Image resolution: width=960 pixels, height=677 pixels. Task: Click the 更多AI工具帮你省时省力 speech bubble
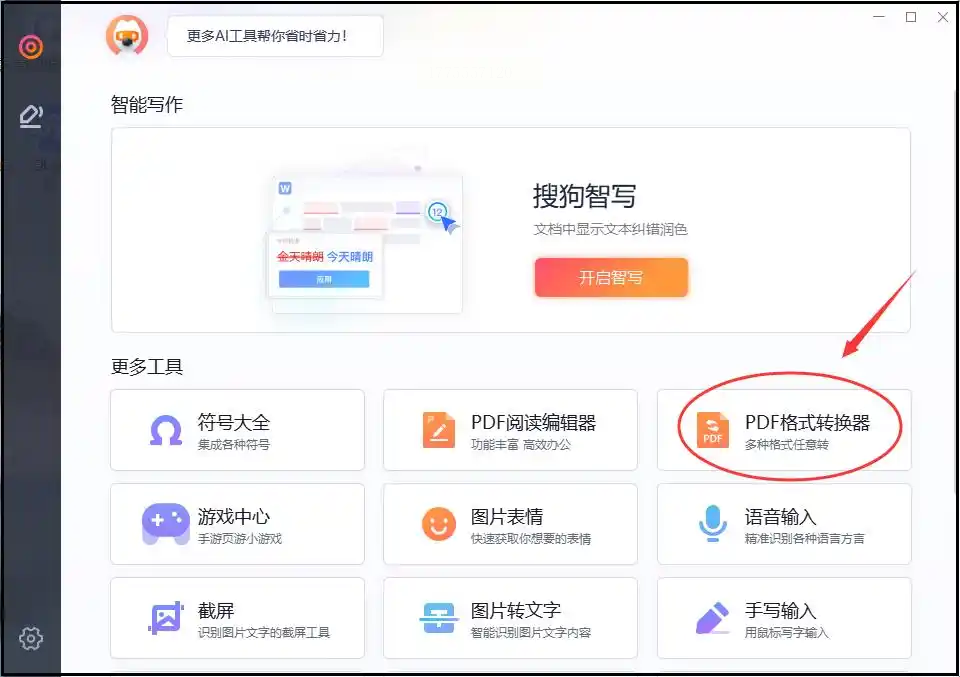[x=276, y=36]
